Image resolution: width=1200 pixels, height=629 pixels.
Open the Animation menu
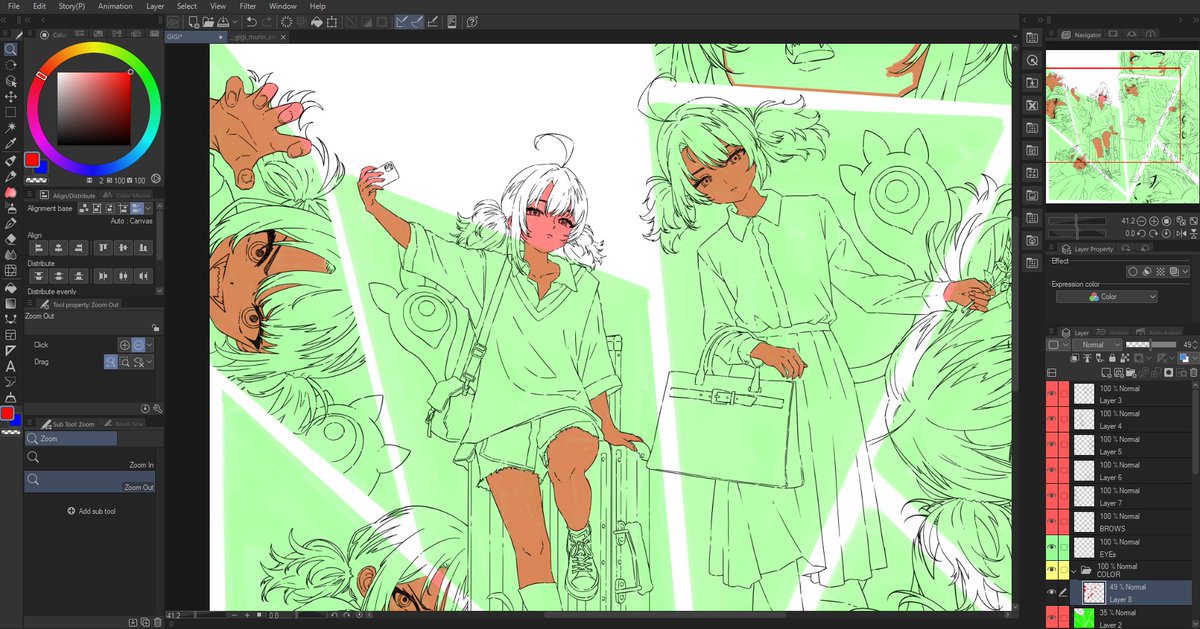[115, 6]
